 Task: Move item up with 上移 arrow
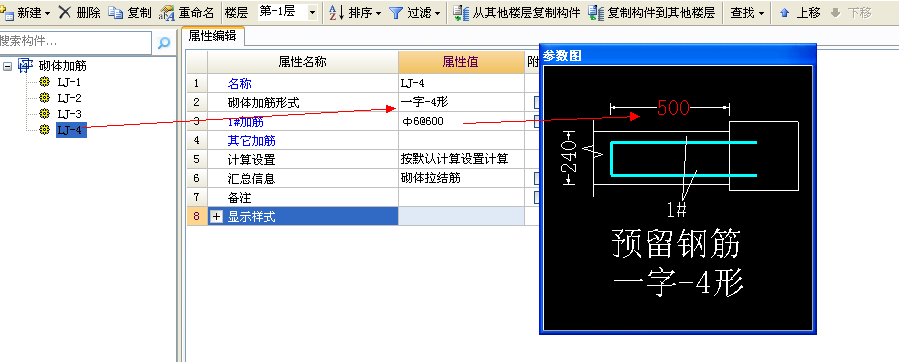tap(784, 13)
